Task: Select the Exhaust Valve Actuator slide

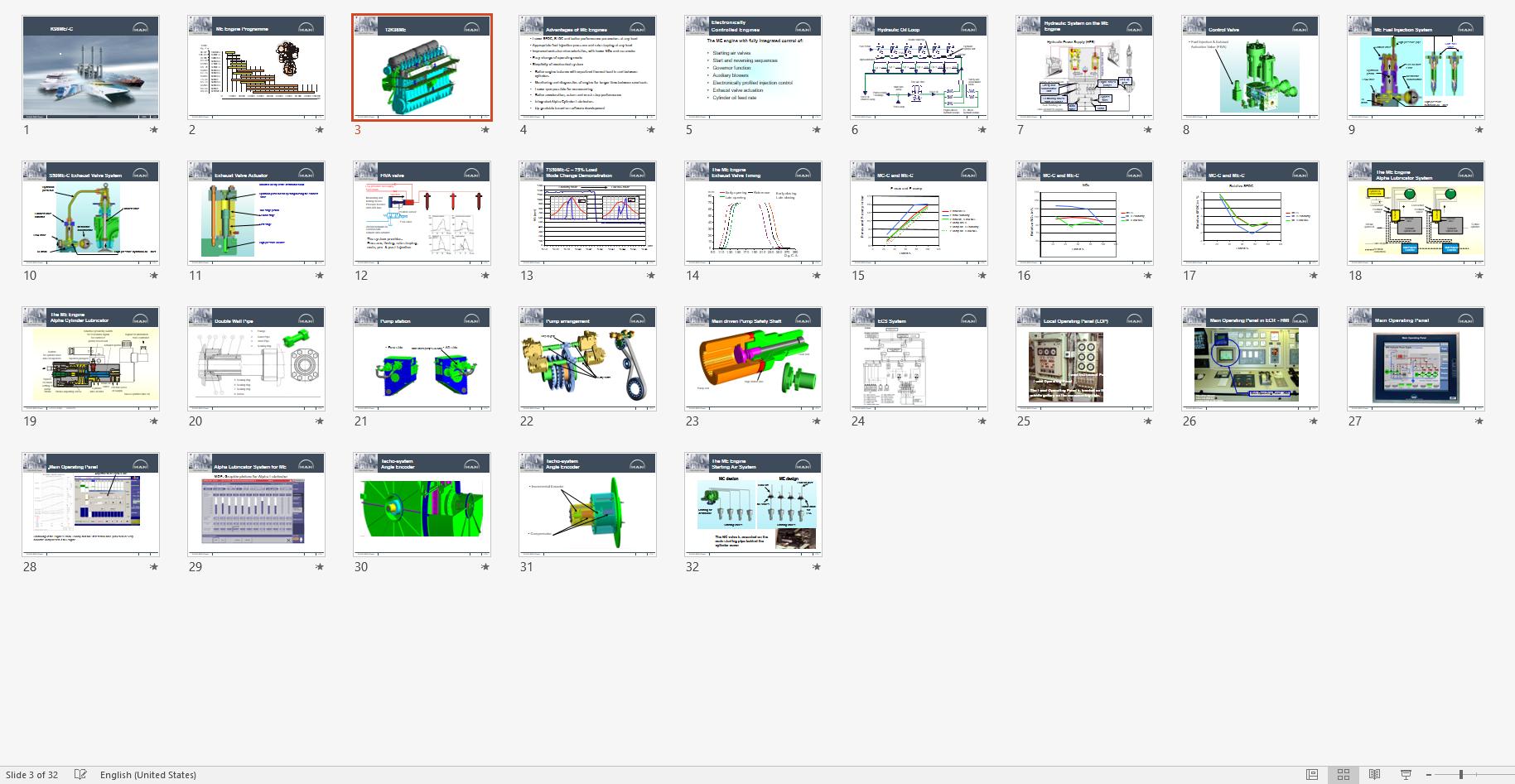Action: pyautogui.click(x=257, y=213)
